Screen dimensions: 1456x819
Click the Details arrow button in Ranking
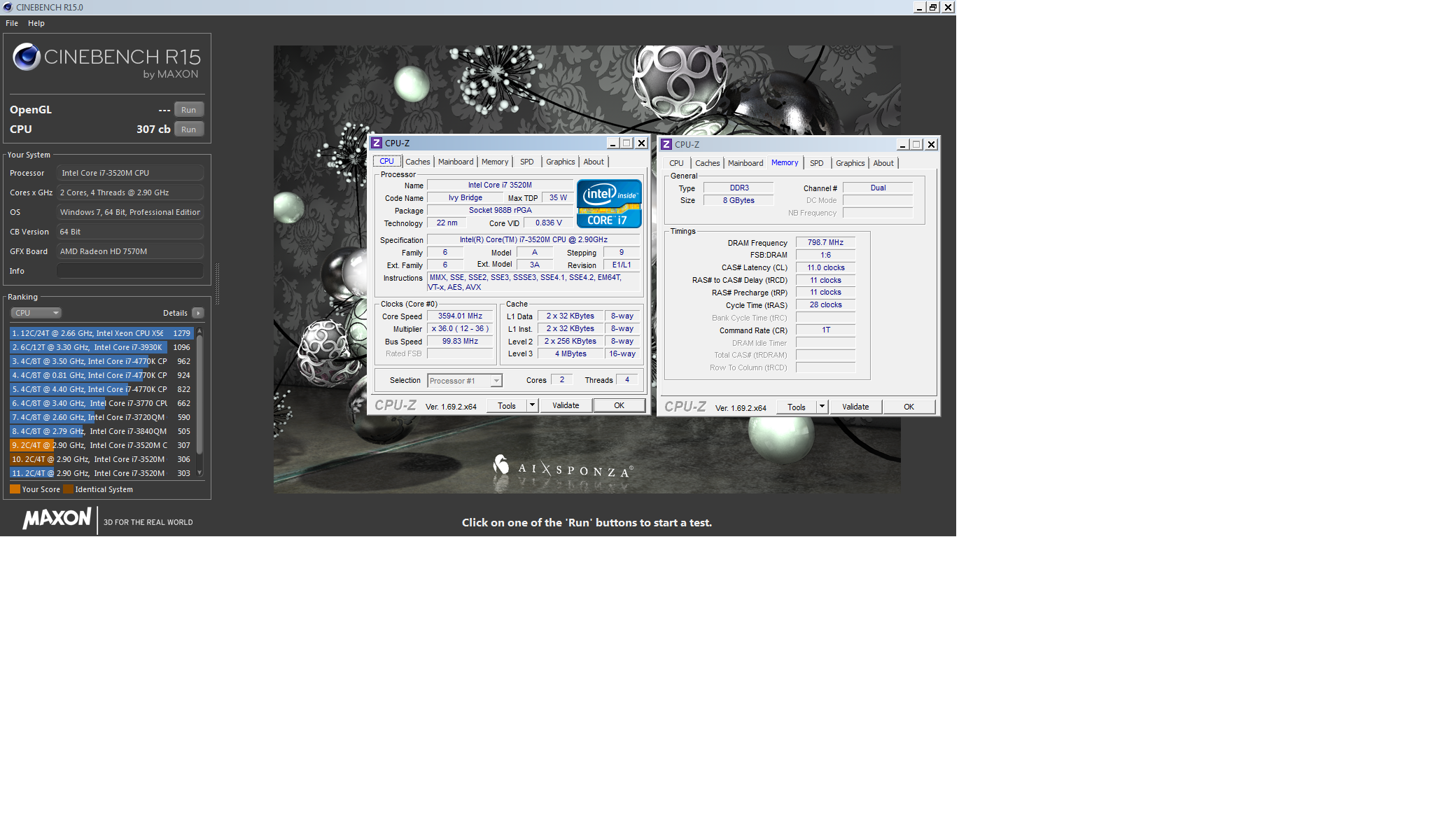pos(198,313)
